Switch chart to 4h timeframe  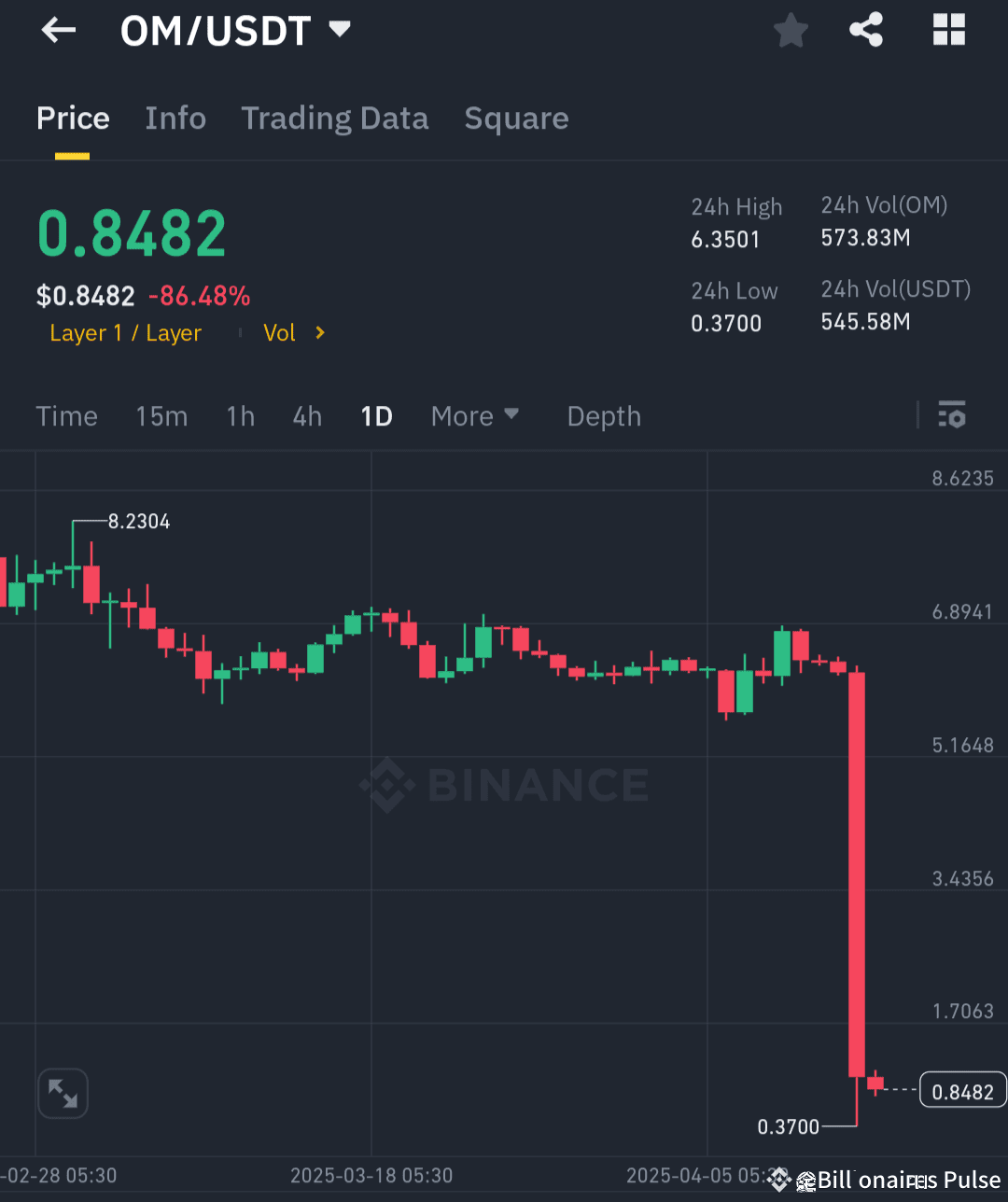coord(306,416)
